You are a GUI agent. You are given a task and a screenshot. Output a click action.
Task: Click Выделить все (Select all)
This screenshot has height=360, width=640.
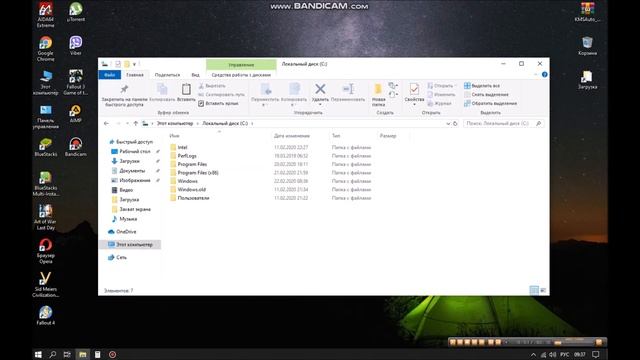pos(482,86)
